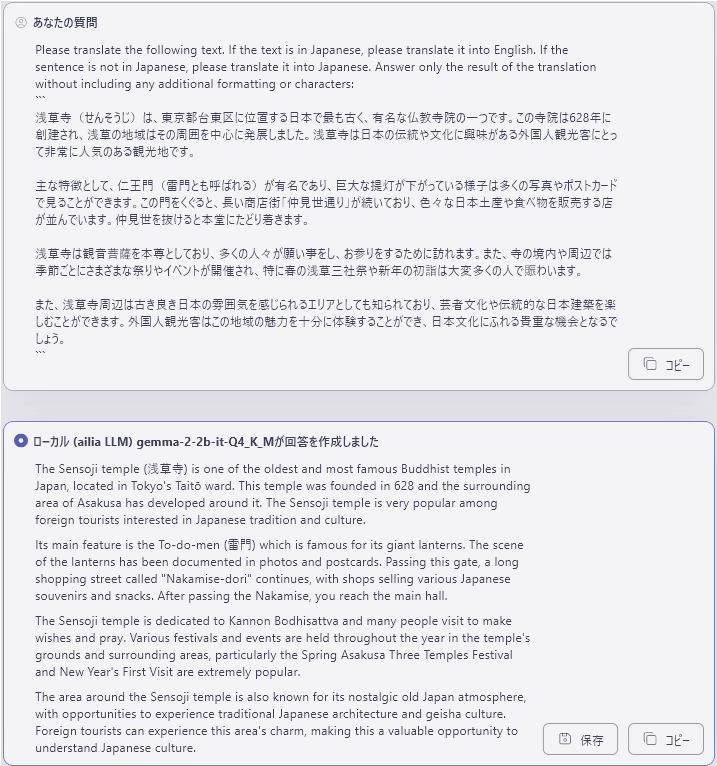Screen dimensions: 717x766
Task: Copy the gemma translation with the コピー button
Action: pos(666,739)
